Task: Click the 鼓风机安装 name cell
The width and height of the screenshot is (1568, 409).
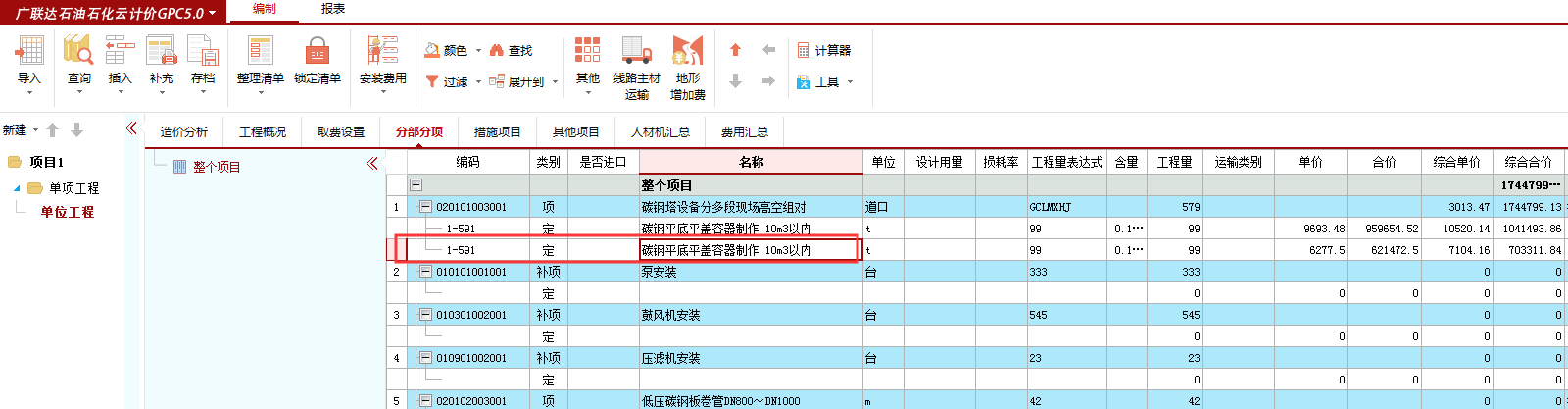Action: click(671, 315)
